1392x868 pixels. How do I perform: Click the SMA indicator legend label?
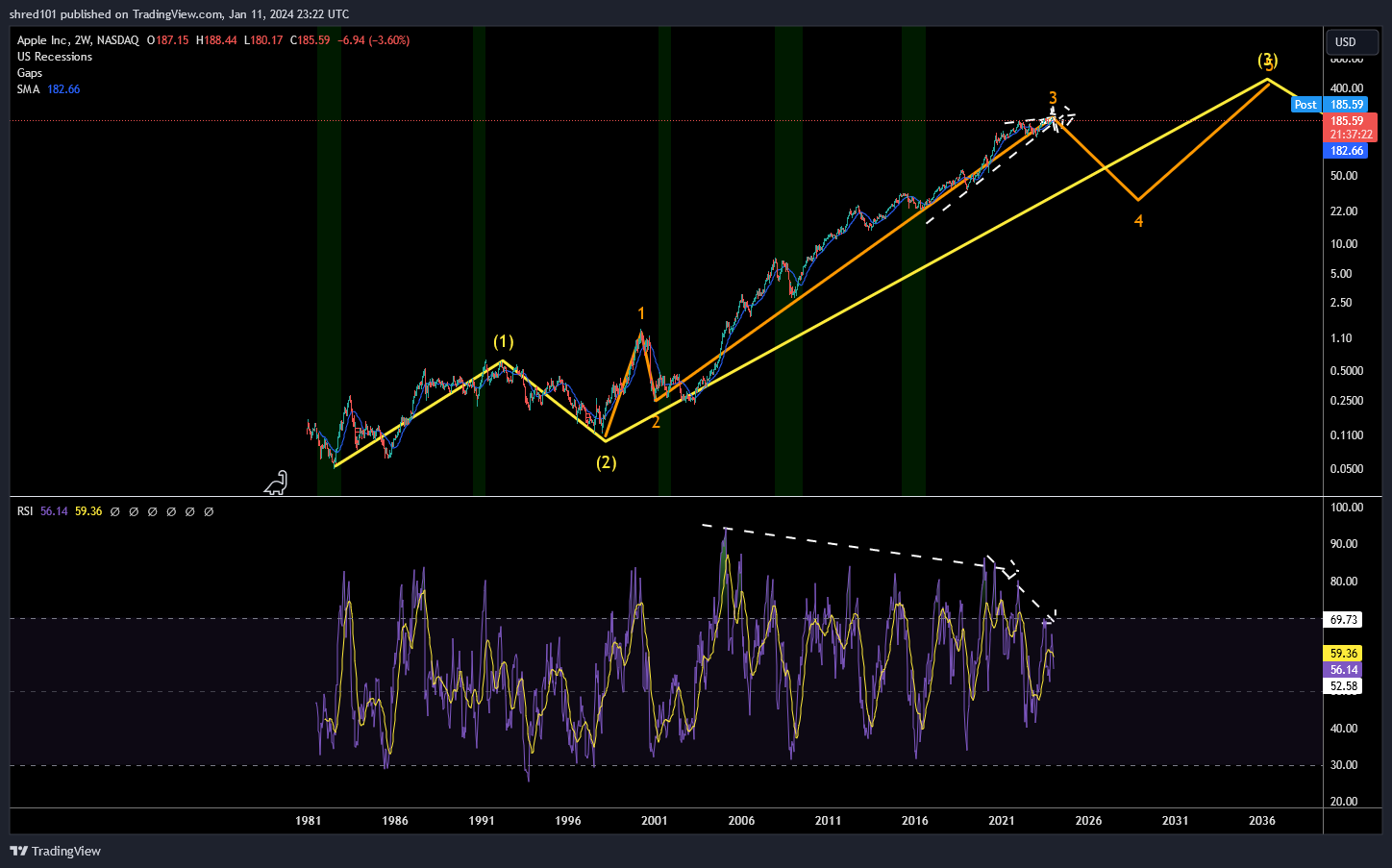pos(28,89)
